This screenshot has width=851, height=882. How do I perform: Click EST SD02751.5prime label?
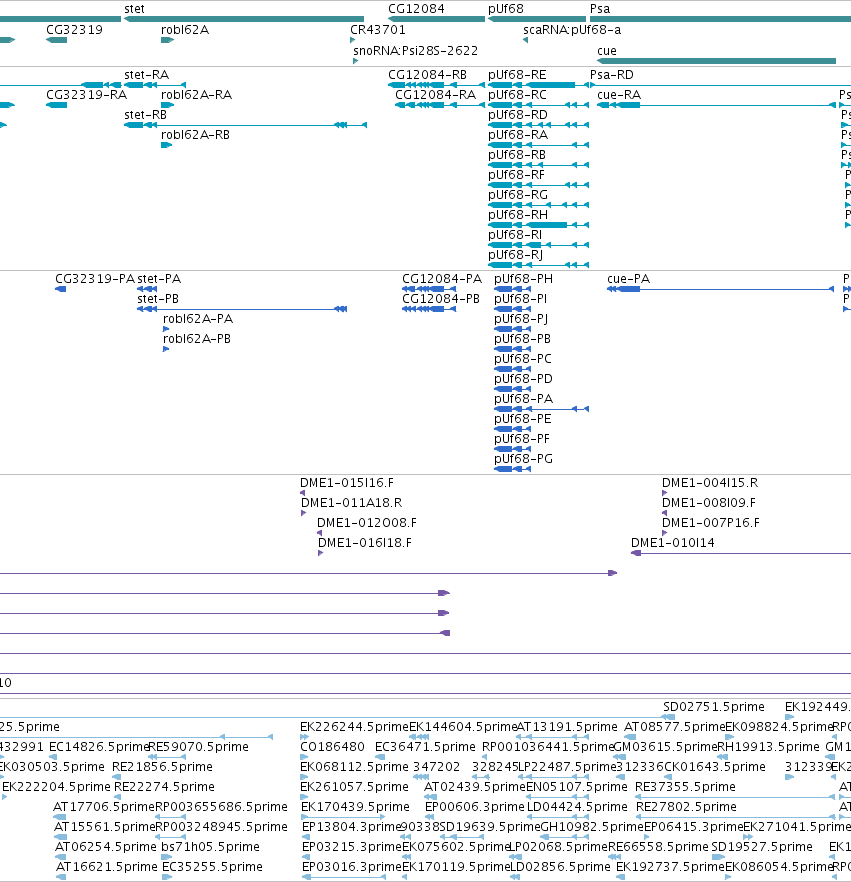tap(714, 706)
